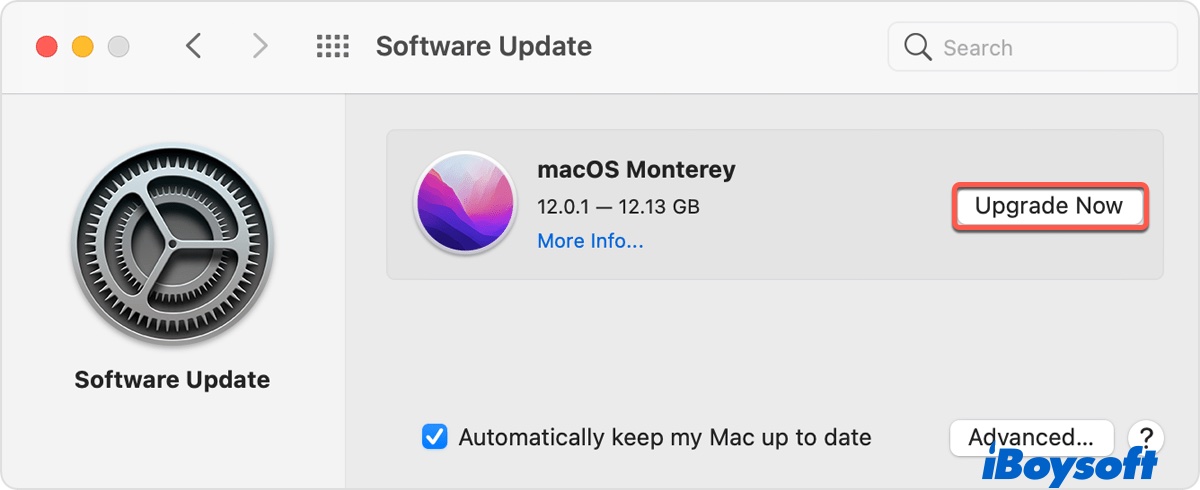Image resolution: width=1200 pixels, height=490 pixels.
Task: Click the Software Update label under gear
Action: coord(172,380)
